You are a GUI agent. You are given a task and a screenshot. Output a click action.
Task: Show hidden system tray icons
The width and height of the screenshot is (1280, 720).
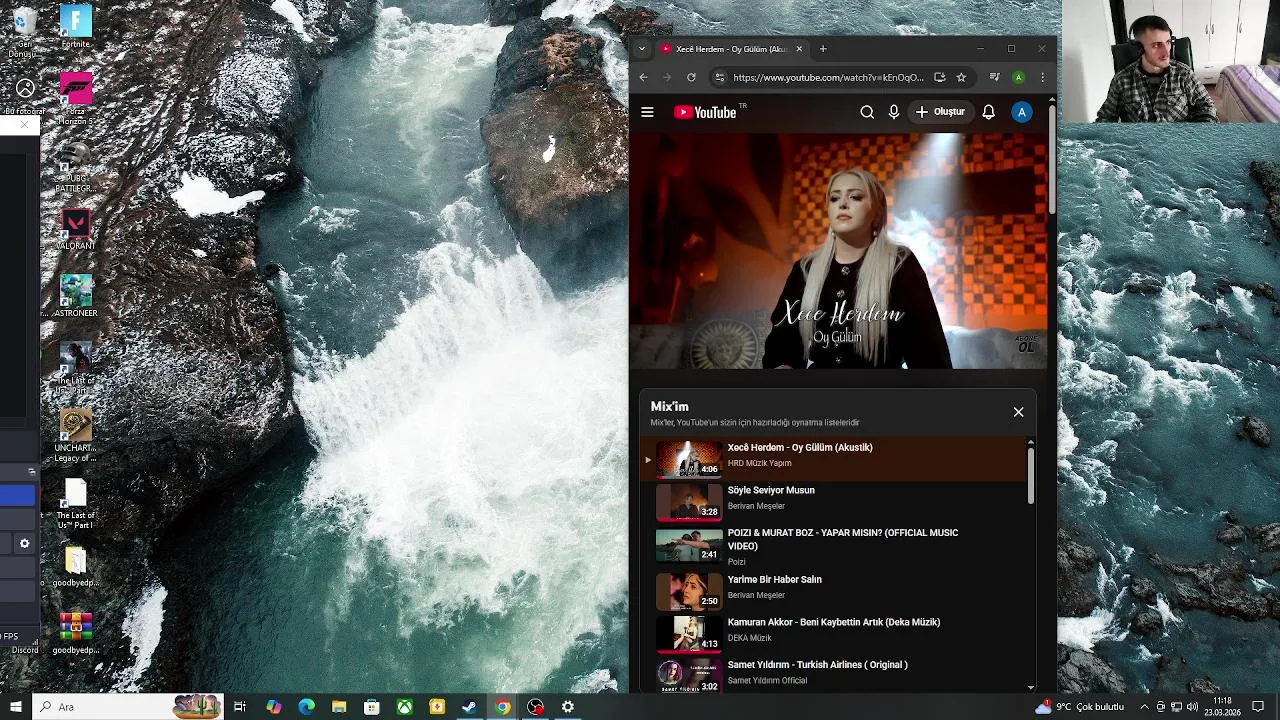[x=1145, y=707]
